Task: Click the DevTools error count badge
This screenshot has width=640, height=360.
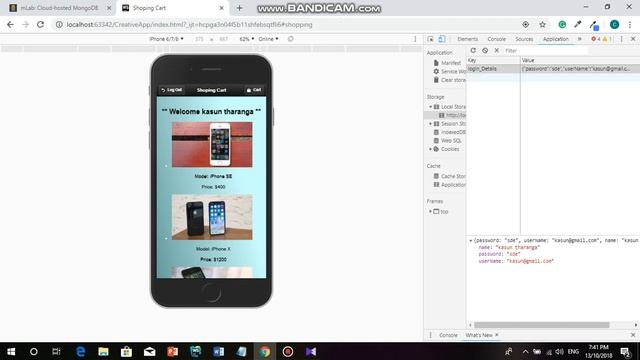Action: pyautogui.click(x=596, y=39)
